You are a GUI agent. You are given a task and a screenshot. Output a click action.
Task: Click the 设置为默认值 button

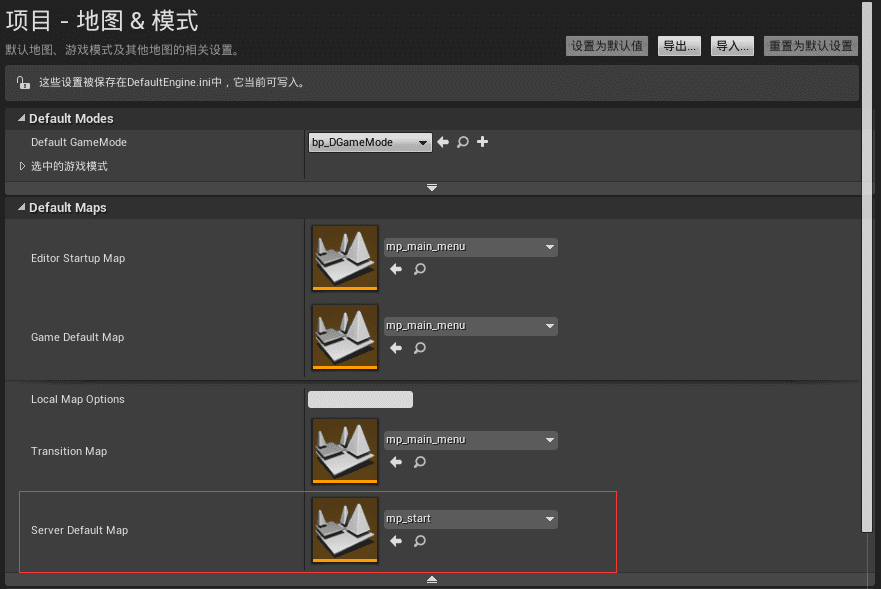pos(607,46)
